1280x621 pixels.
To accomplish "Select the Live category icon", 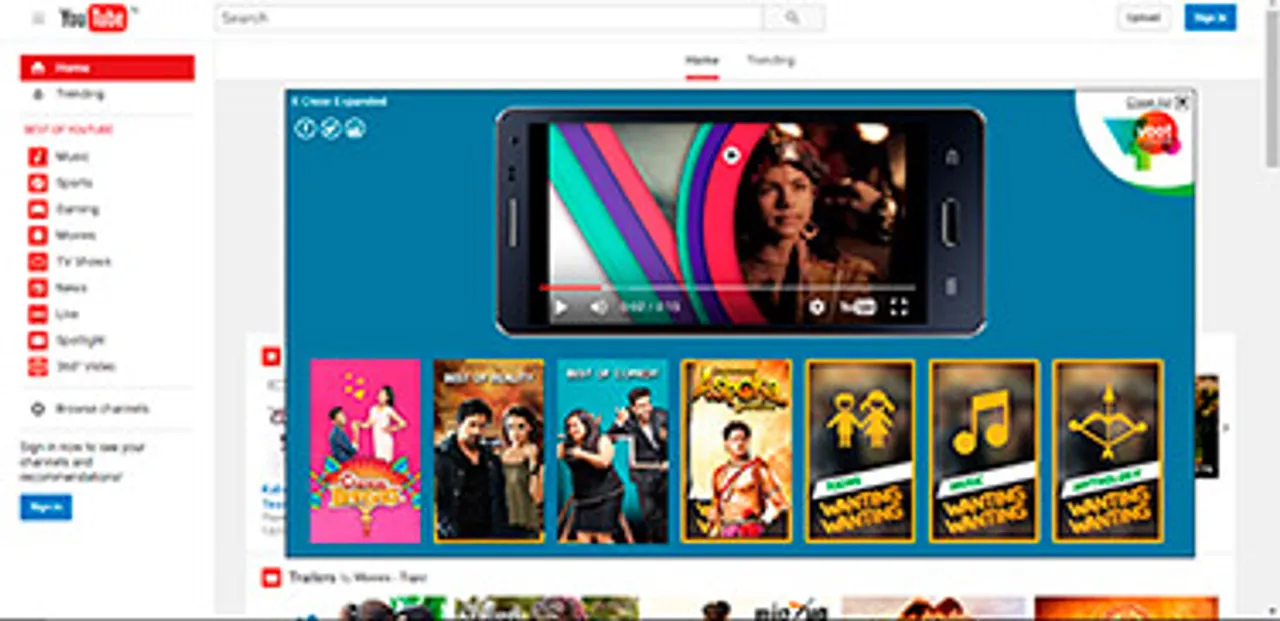I will pyautogui.click(x=37, y=314).
